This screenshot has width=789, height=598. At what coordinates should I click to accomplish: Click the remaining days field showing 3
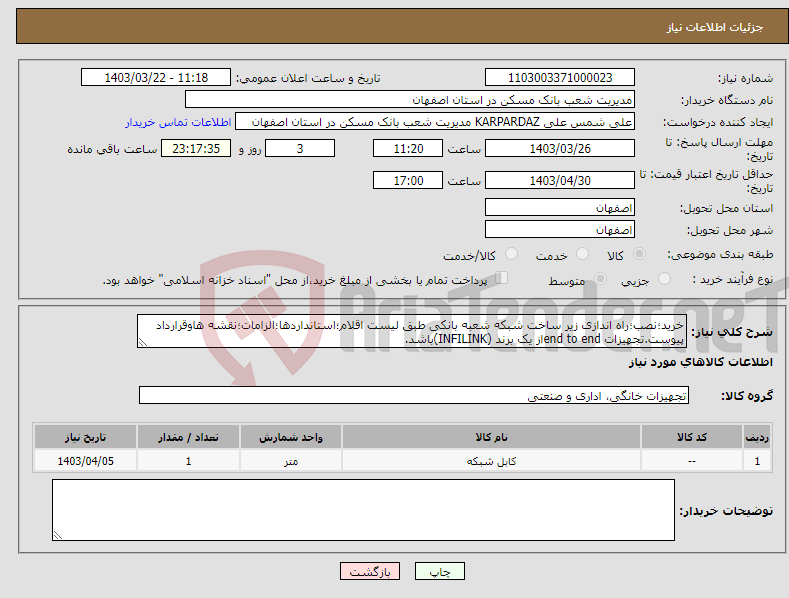click(x=300, y=148)
